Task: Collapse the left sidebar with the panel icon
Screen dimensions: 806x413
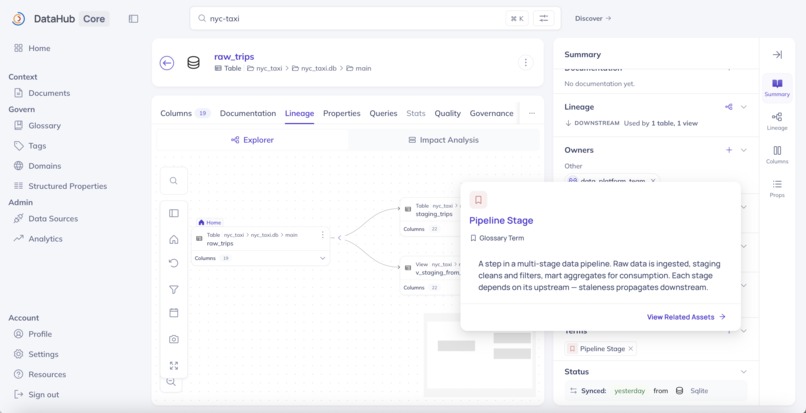Action: point(134,19)
